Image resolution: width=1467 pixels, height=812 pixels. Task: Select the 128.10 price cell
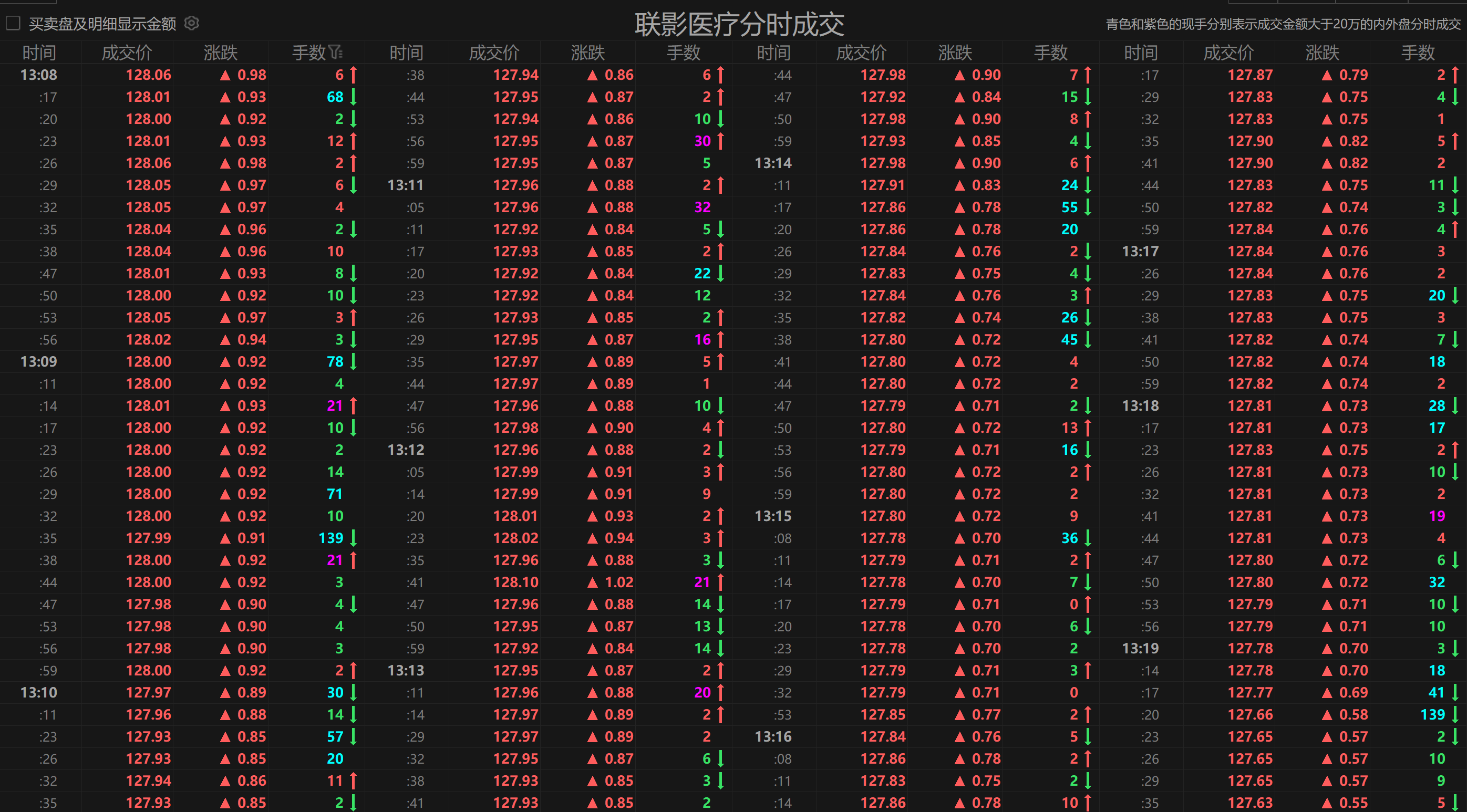tap(515, 582)
